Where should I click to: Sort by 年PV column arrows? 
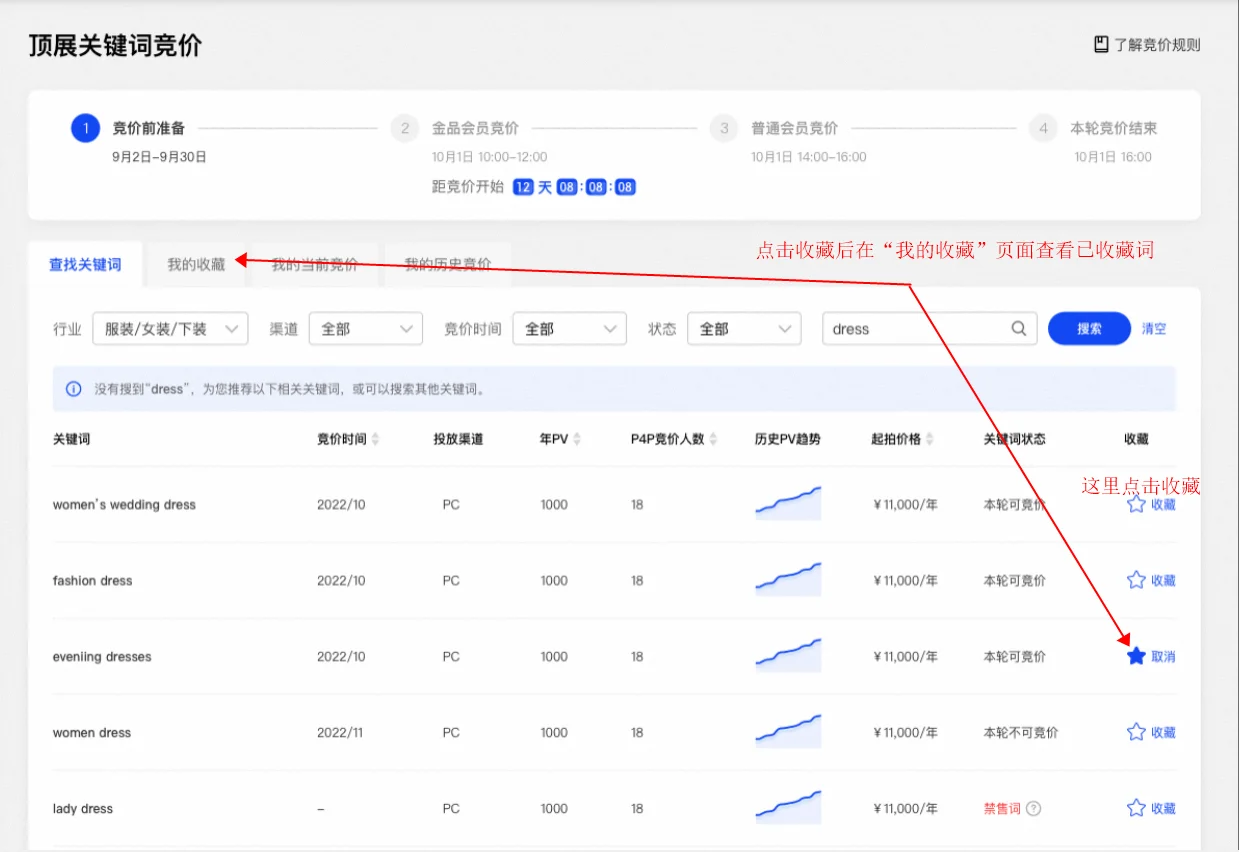click(577, 439)
